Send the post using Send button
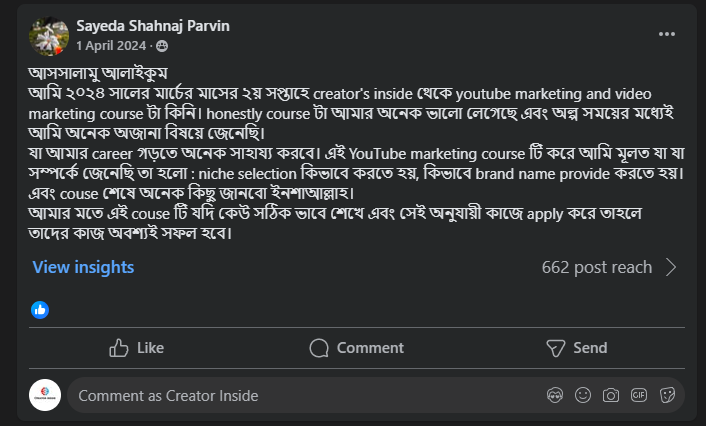 point(576,348)
